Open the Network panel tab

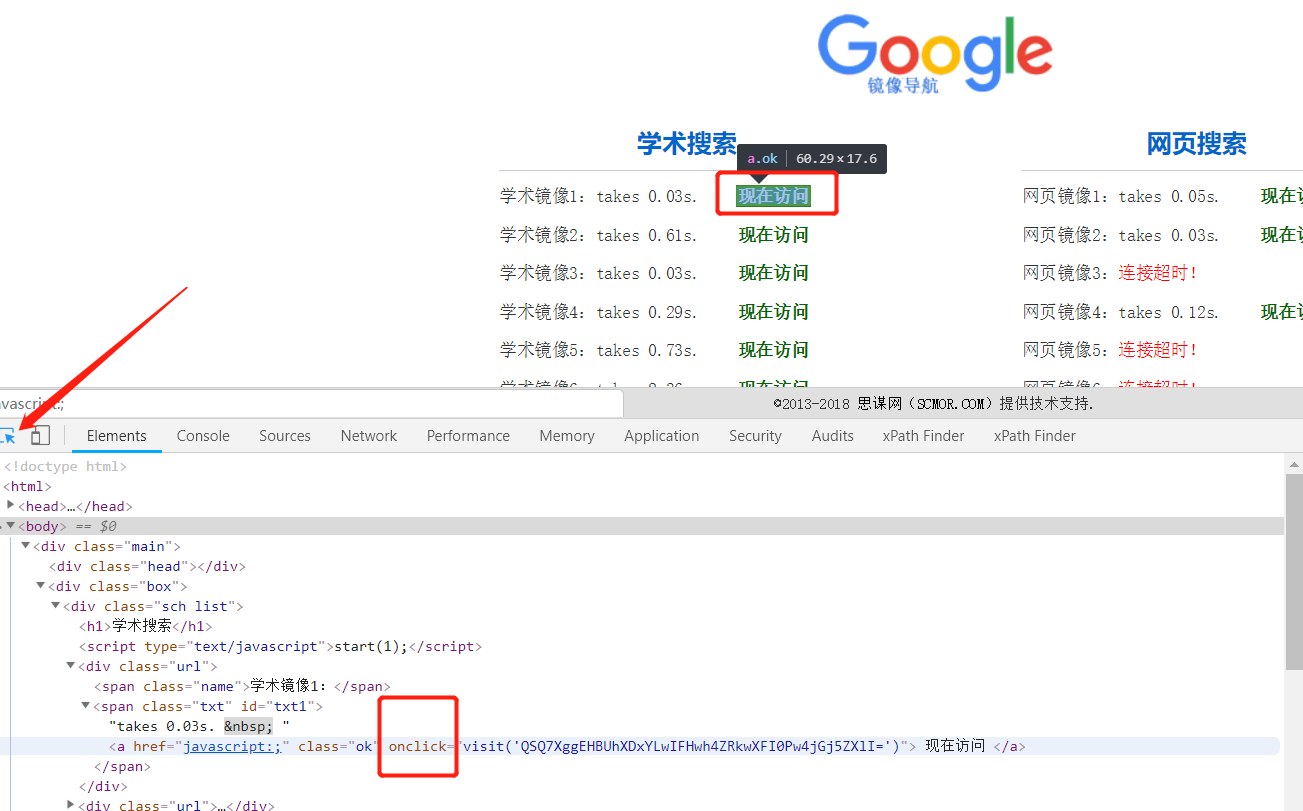tap(368, 435)
